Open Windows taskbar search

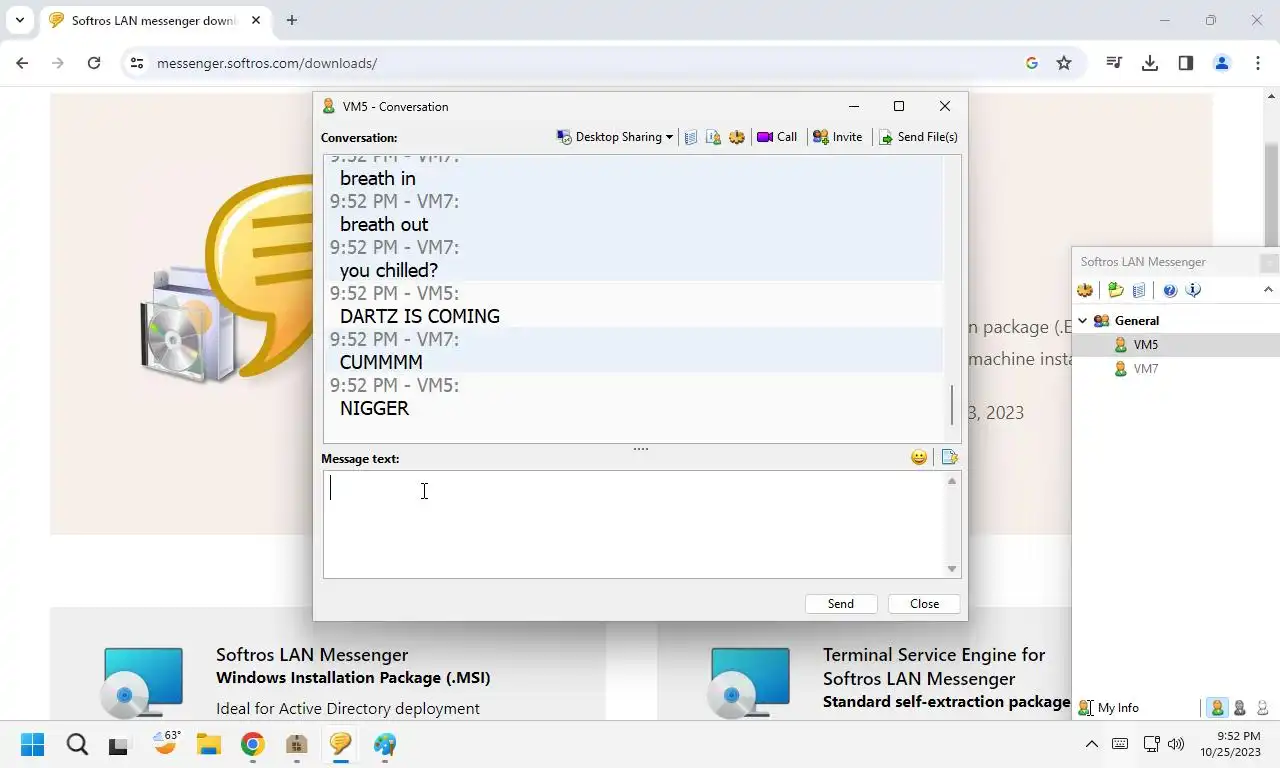tap(77, 744)
